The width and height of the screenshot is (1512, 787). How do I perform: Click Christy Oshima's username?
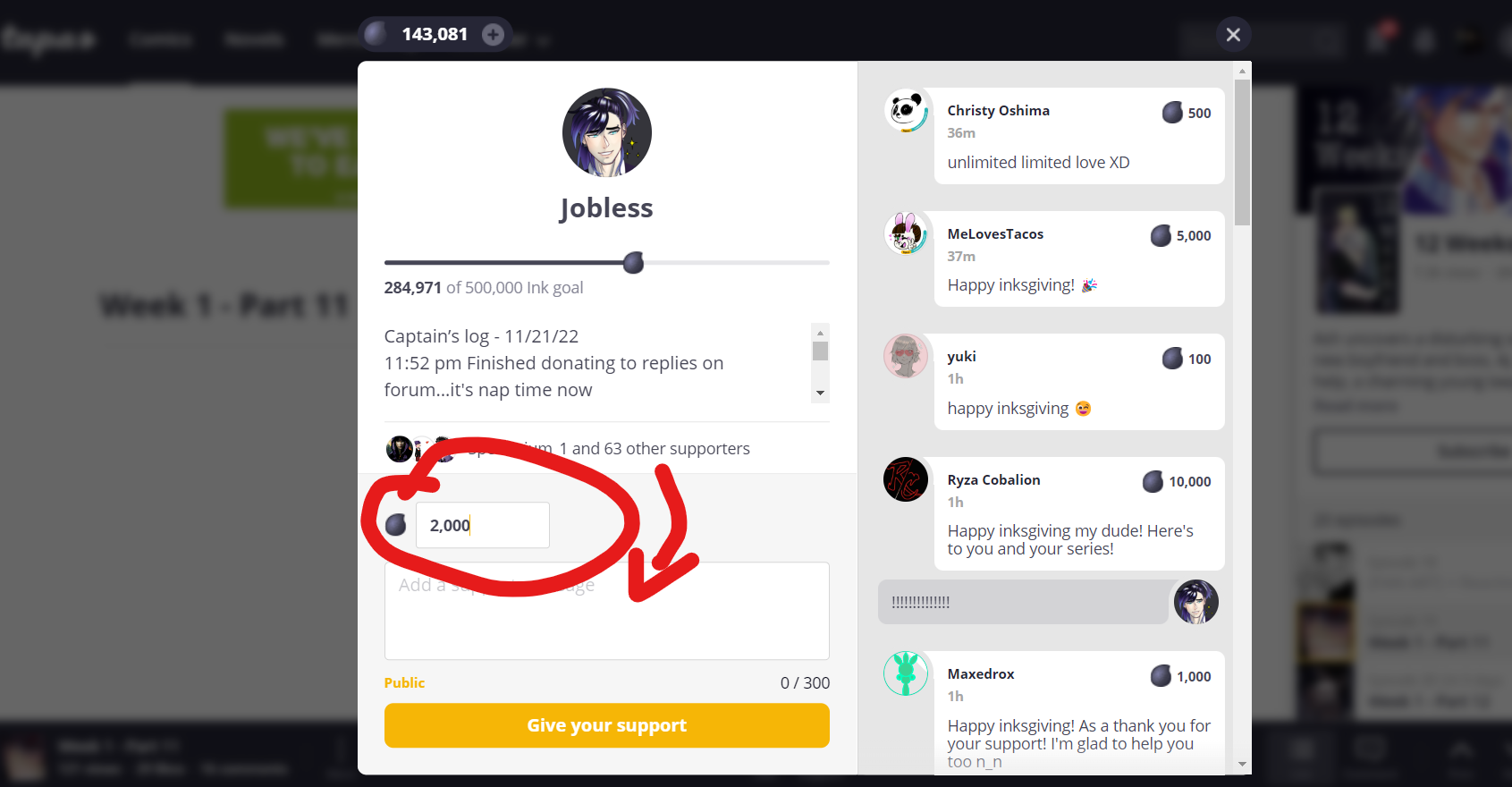pyautogui.click(x=998, y=111)
